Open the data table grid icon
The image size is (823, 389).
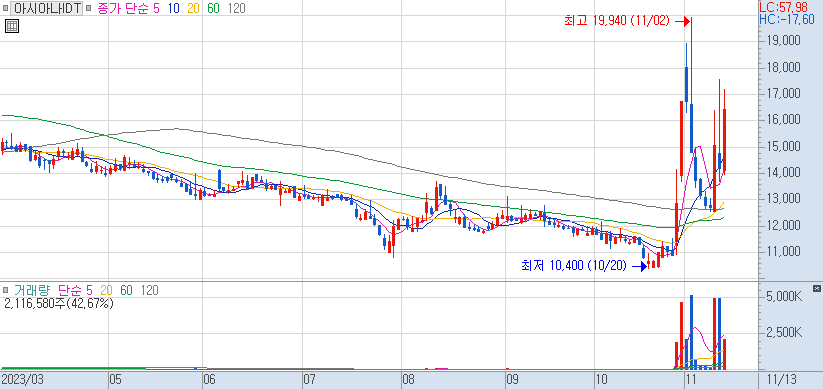(12, 26)
